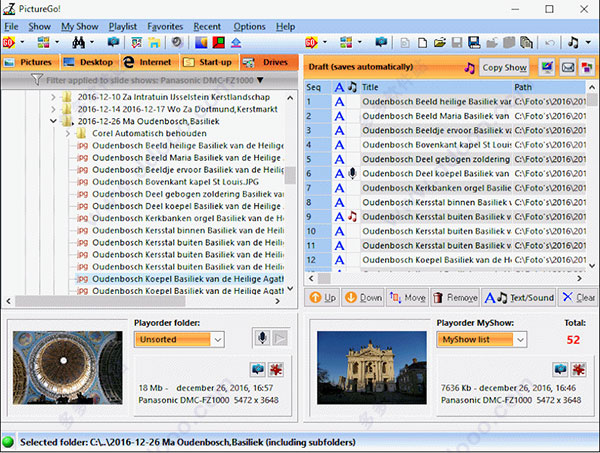The height and width of the screenshot is (453, 600).
Task: Open the Playlist menu
Action: coord(122,27)
